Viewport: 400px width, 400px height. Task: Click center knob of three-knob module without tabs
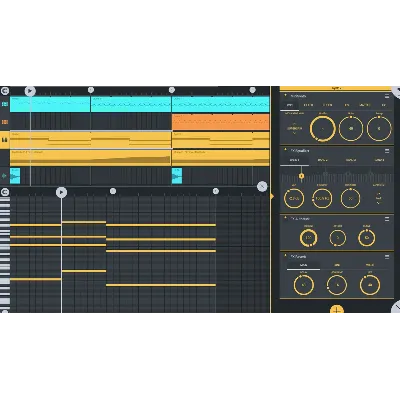coord(338,238)
